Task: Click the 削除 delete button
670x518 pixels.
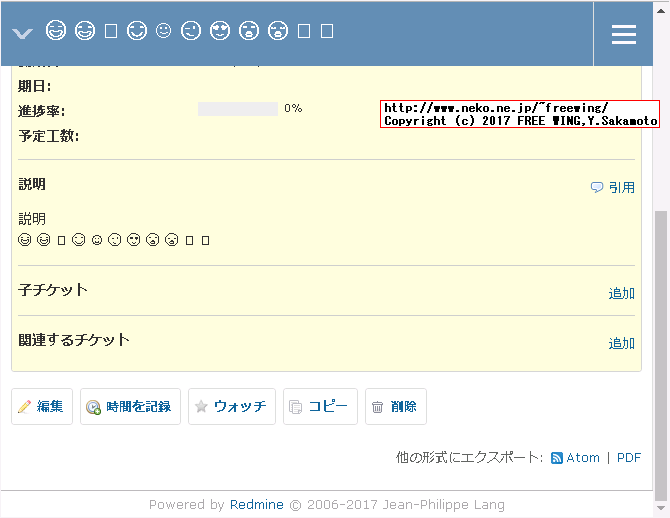Action: 396,406
